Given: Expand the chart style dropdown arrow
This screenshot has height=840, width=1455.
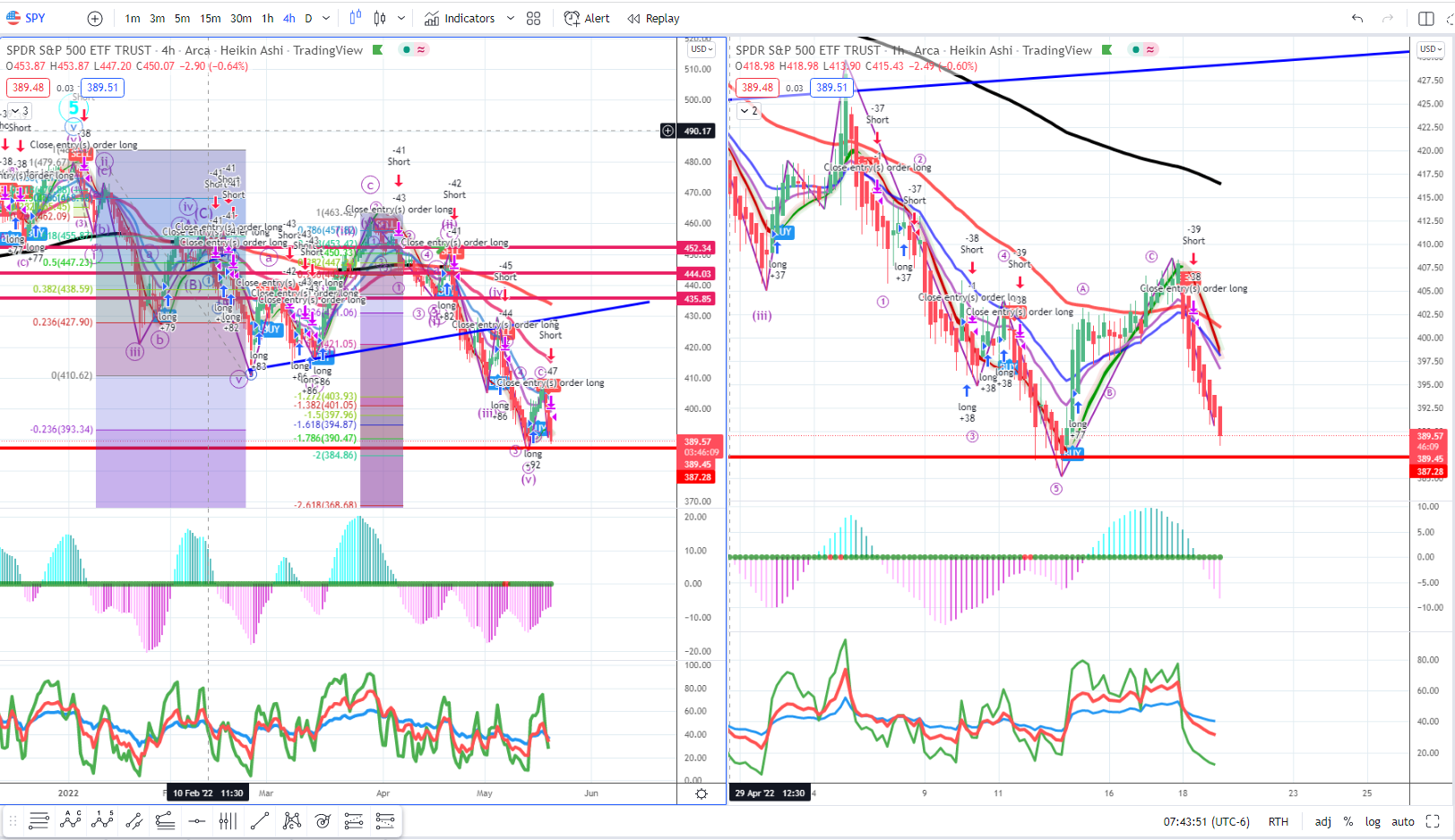Looking at the screenshot, I should (401, 18).
